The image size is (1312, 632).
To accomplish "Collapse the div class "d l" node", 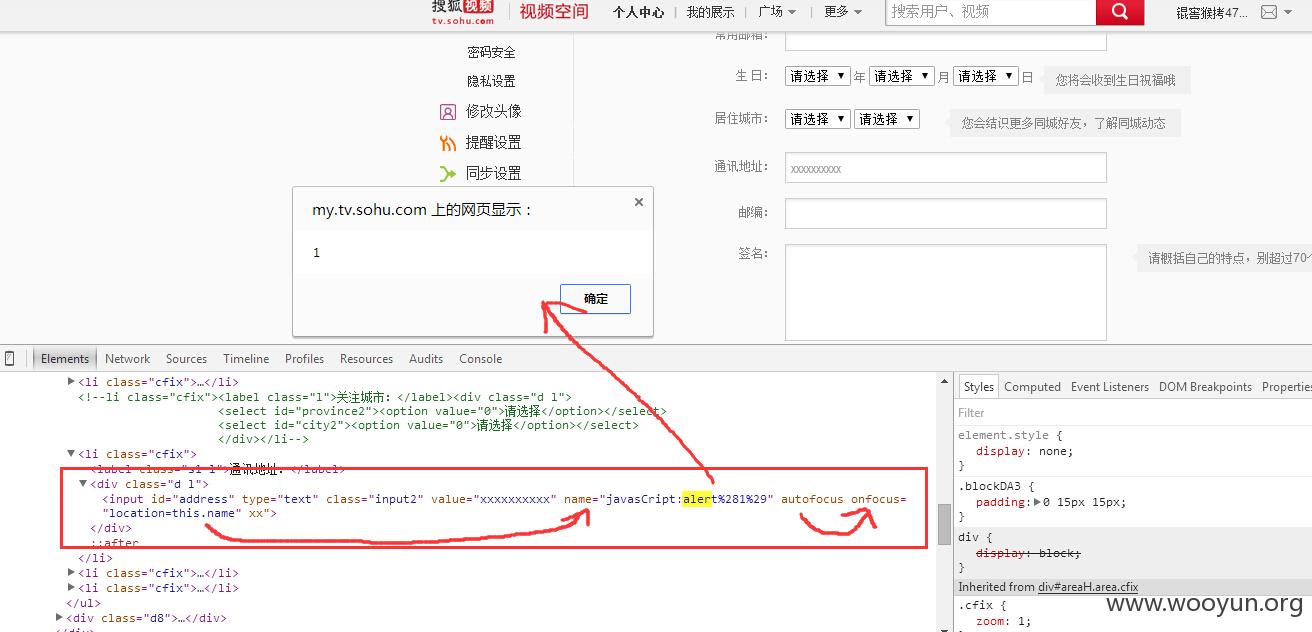I will [84, 484].
